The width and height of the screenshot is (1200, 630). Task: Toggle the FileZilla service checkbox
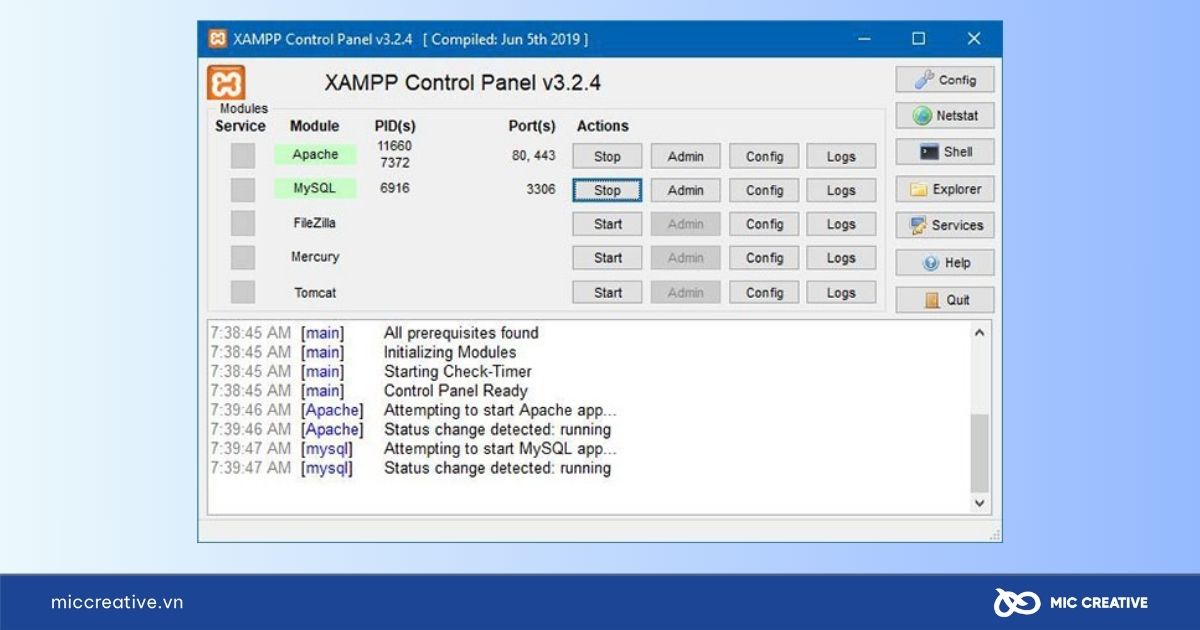tap(243, 223)
